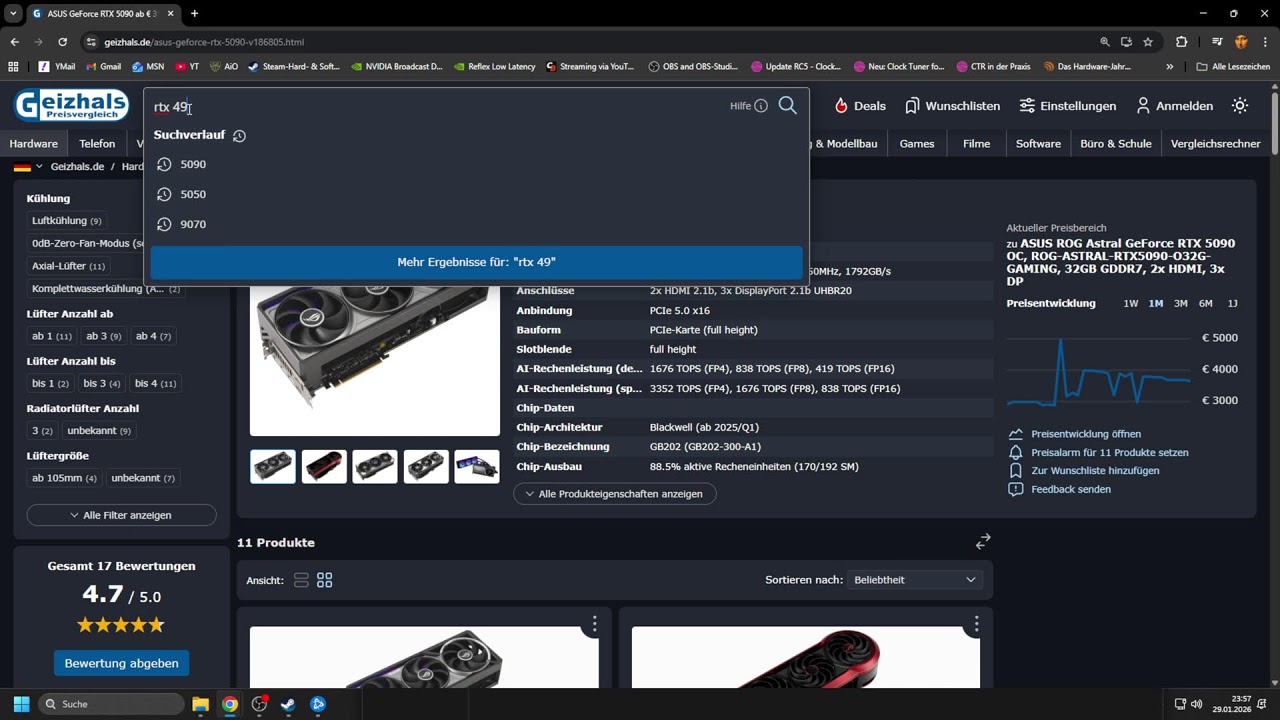Click Zur Wunschliste hinzufügen
This screenshot has width=1280, height=720.
coord(1084,470)
